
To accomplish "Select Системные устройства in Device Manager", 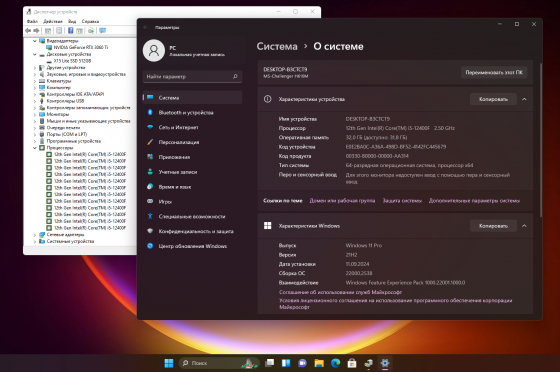I will (x=70, y=241).
